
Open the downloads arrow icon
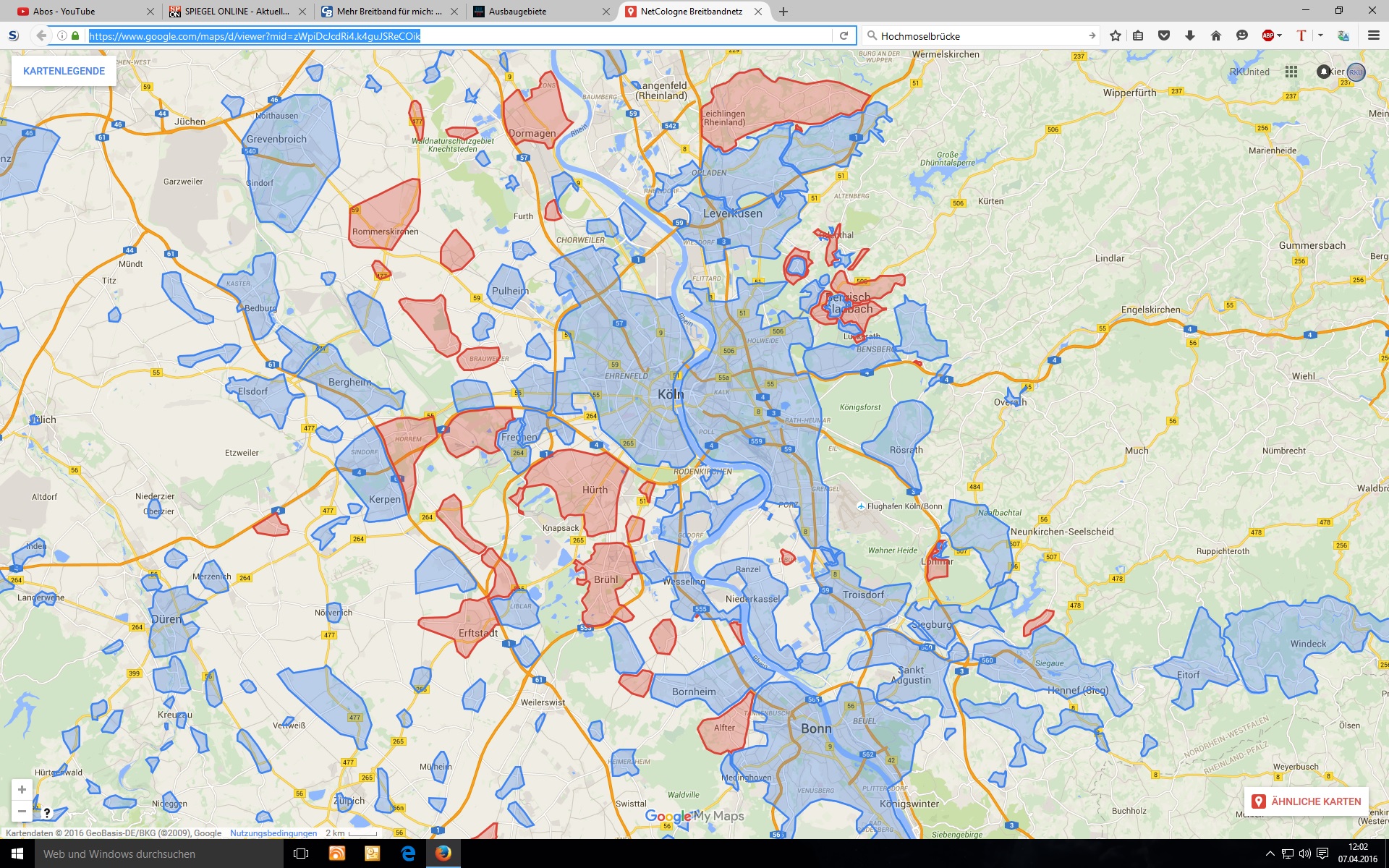click(x=1190, y=35)
